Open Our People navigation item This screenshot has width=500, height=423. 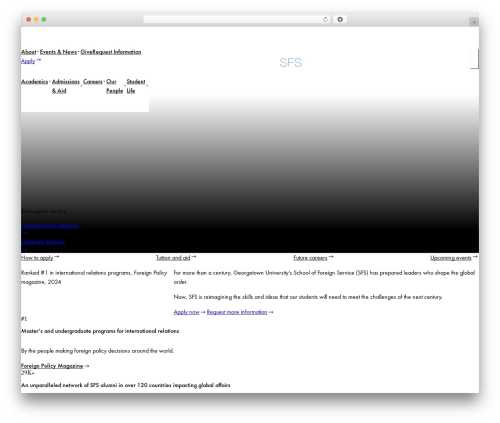[115, 86]
